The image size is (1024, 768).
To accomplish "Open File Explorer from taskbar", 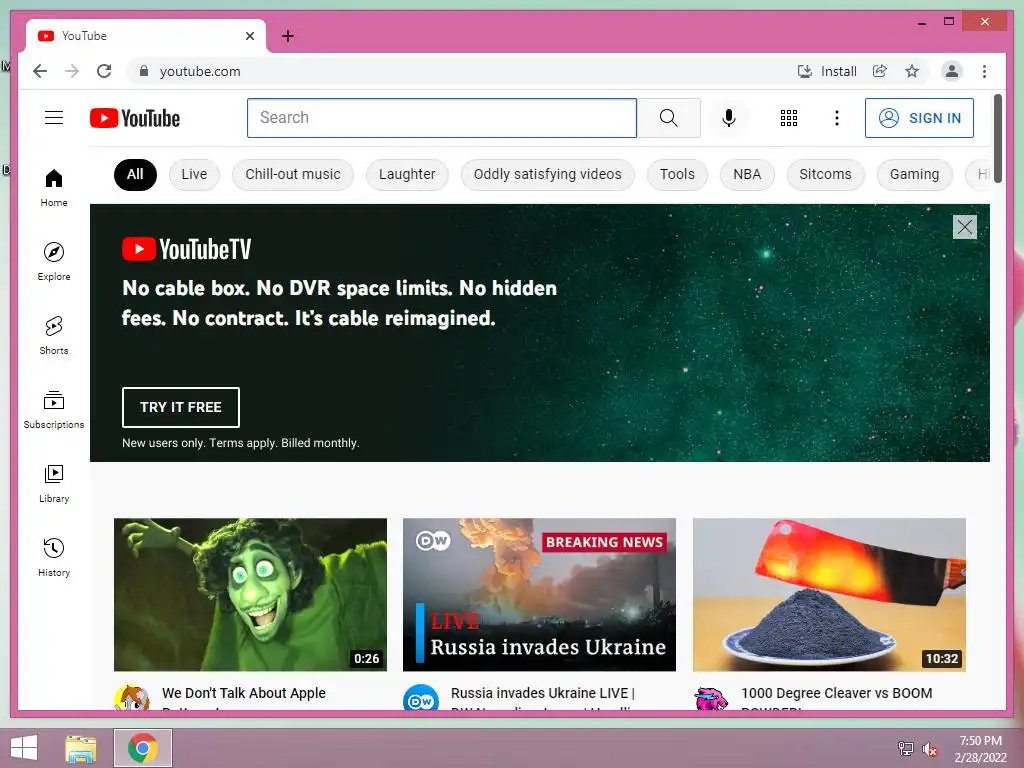I will (x=81, y=748).
